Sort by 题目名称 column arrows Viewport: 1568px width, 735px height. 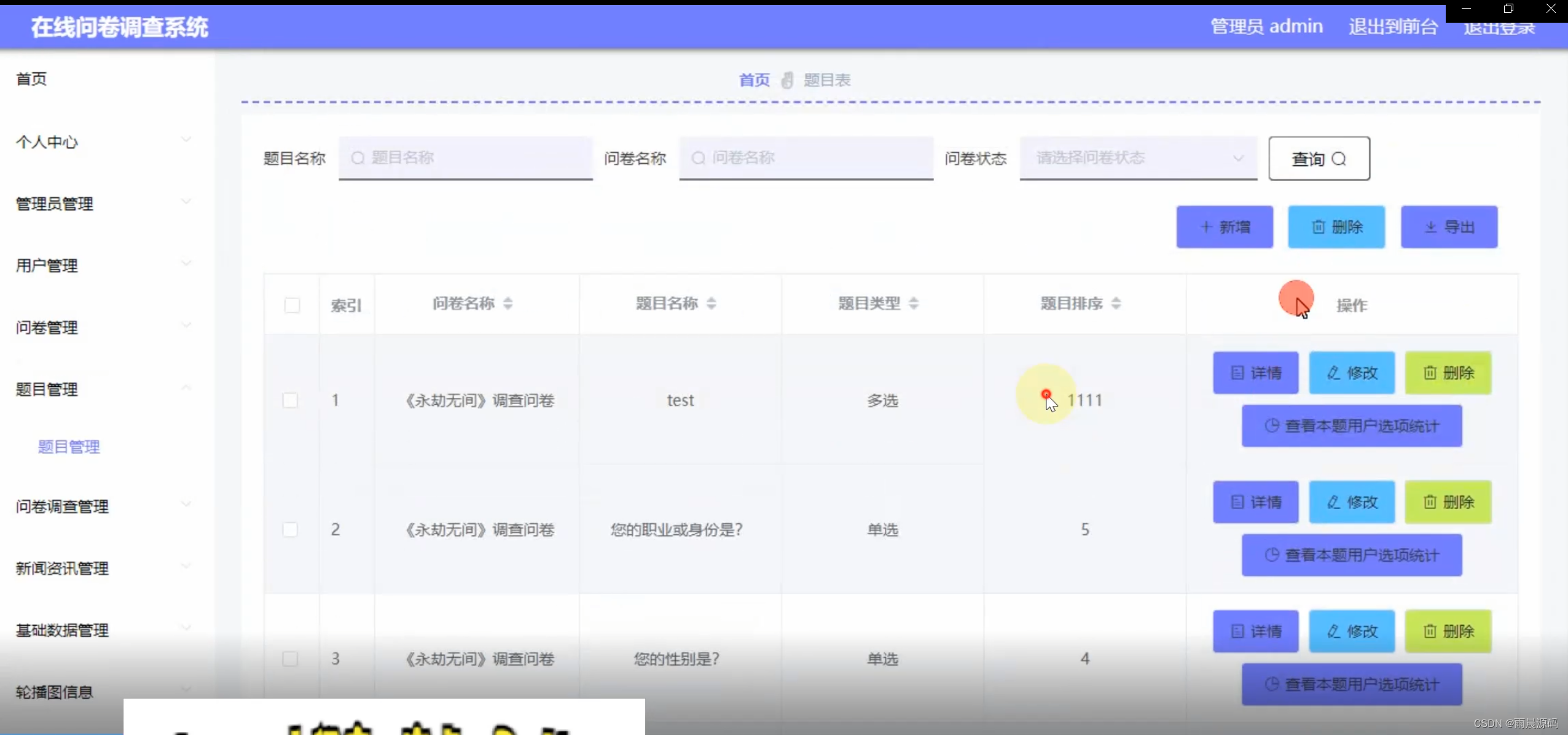point(711,303)
